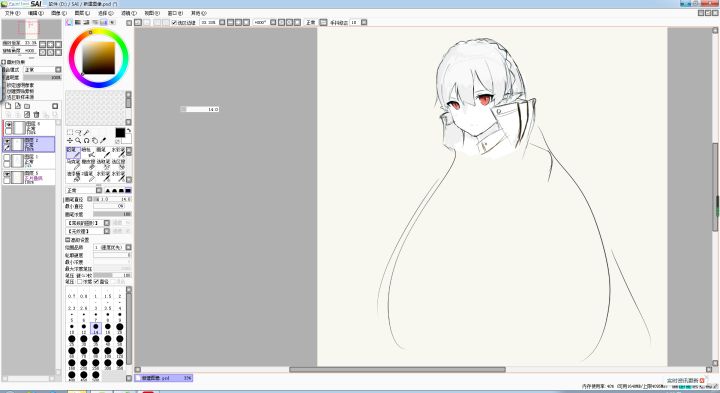Image resolution: width=720 pixels, height=393 pixels.
Task: Select the hand pan tool
Action: click(x=95, y=140)
